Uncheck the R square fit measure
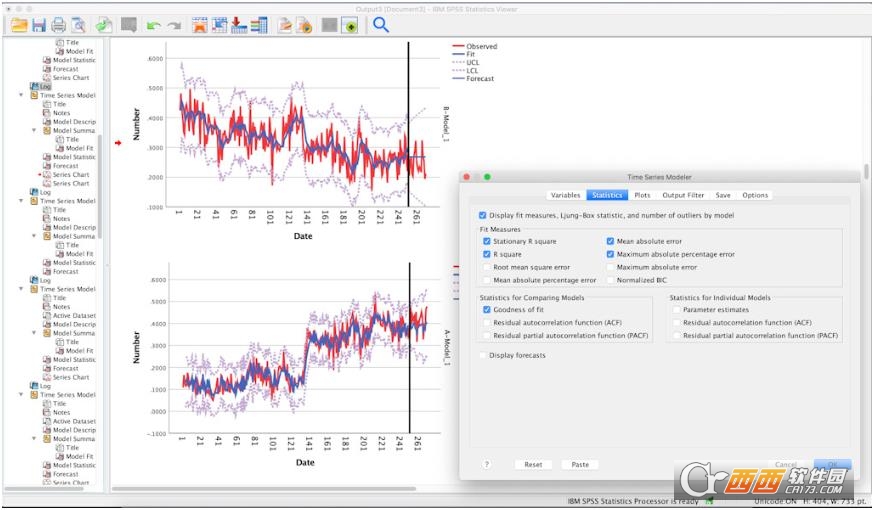The width and height of the screenshot is (874, 510). click(487, 254)
